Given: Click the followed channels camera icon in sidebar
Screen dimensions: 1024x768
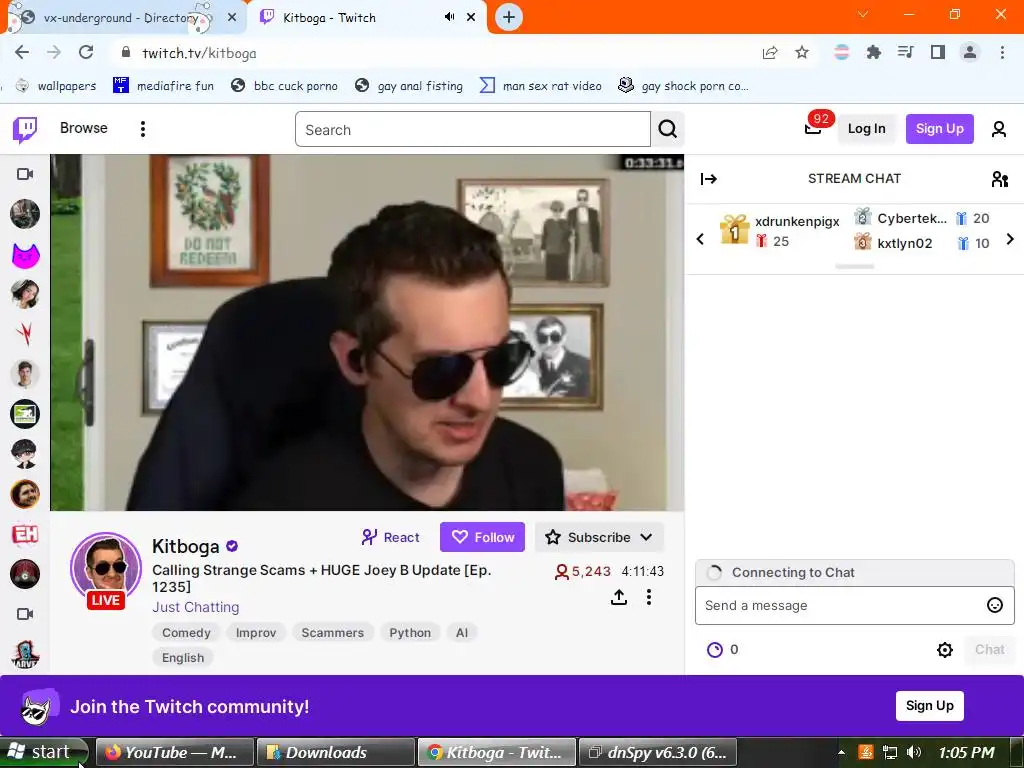Looking at the screenshot, I should click(25, 174).
